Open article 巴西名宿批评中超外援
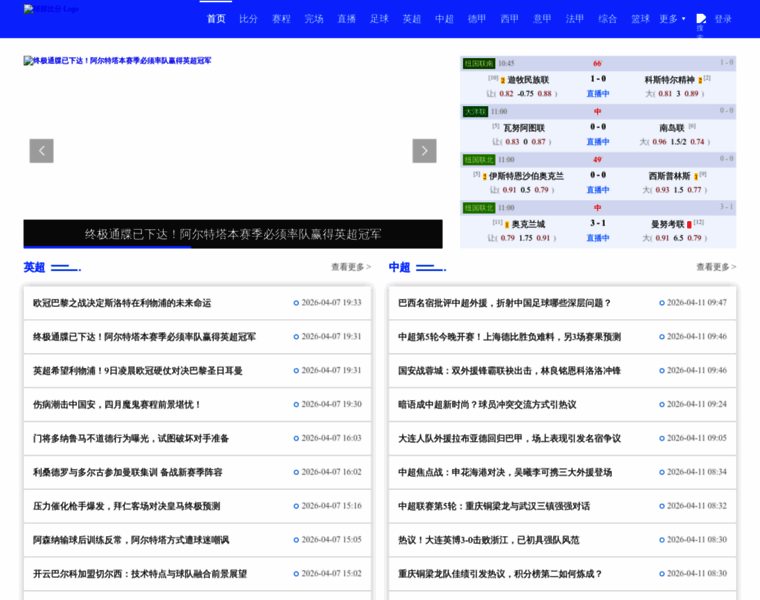This screenshot has width=760, height=600. coord(504,303)
